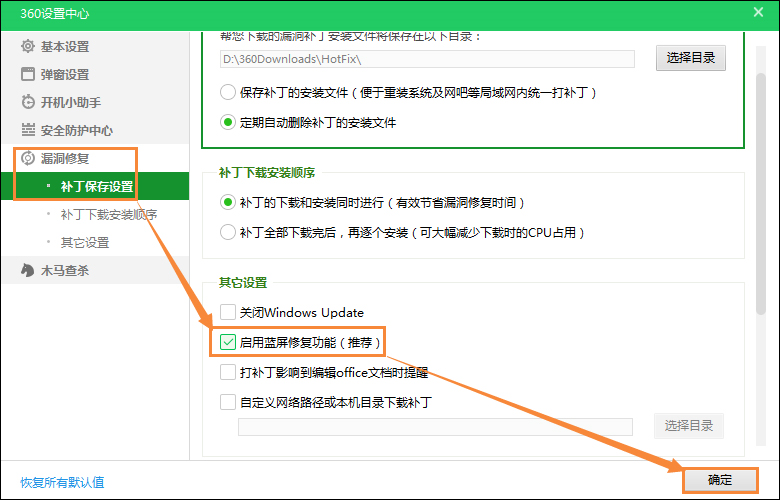Viewport: 780px width, 500px height.
Task: Click the shield icon beside 安全防护中心
Action: 28,130
